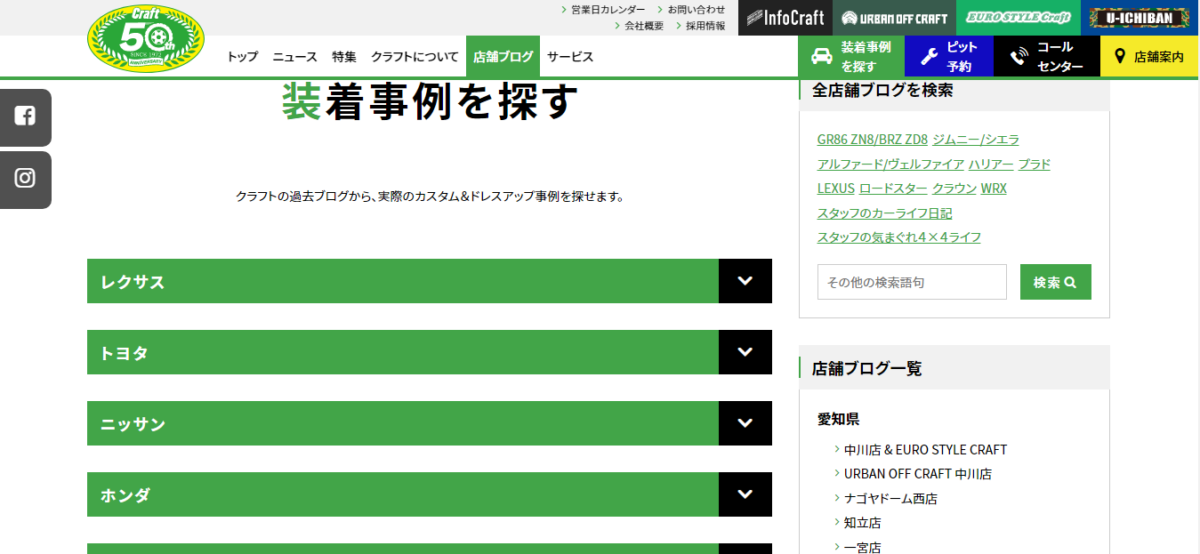Click the car icon 装着事例を探す button

coord(851,57)
